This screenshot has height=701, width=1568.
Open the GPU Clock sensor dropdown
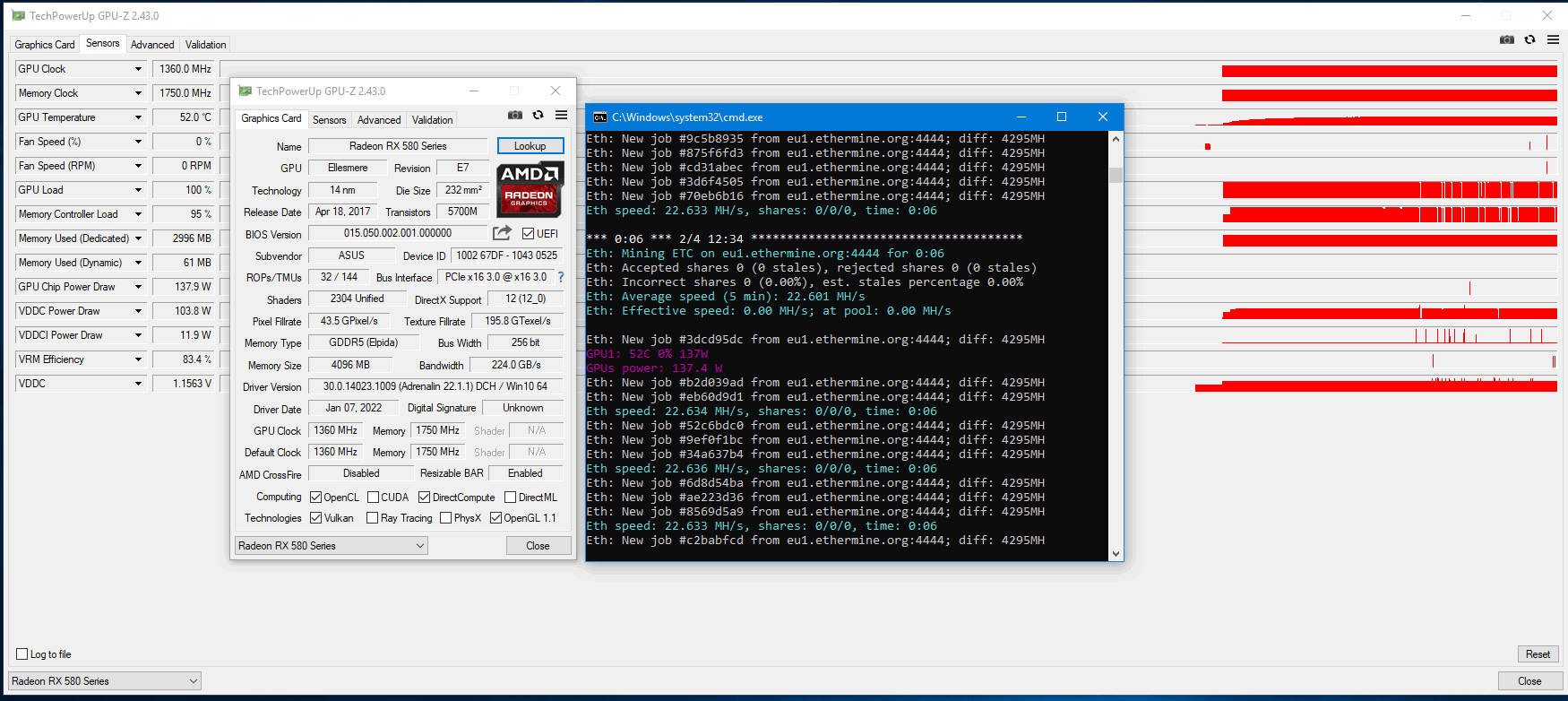click(x=138, y=69)
